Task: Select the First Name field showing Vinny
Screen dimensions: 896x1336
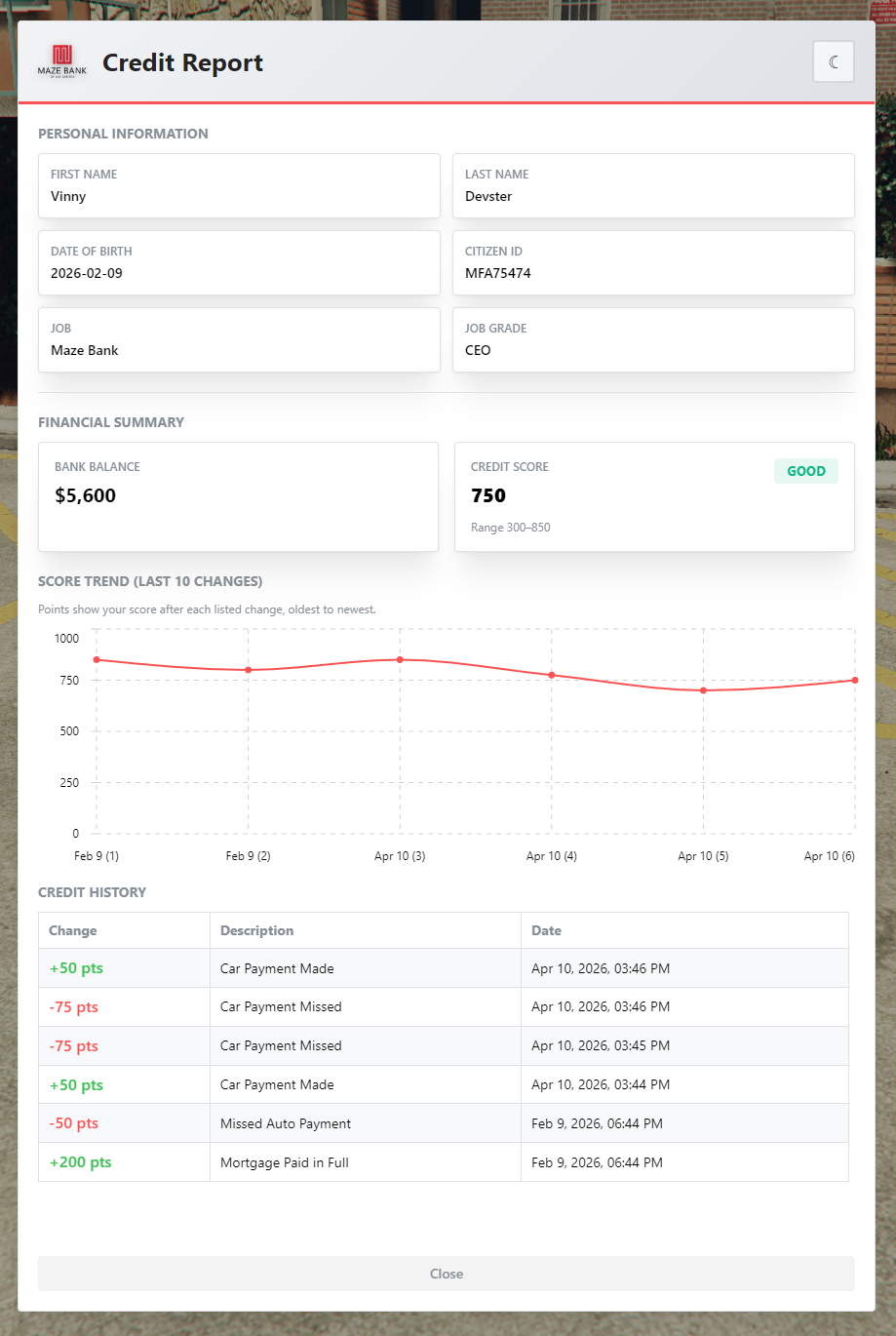Action: click(x=239, y=185)
